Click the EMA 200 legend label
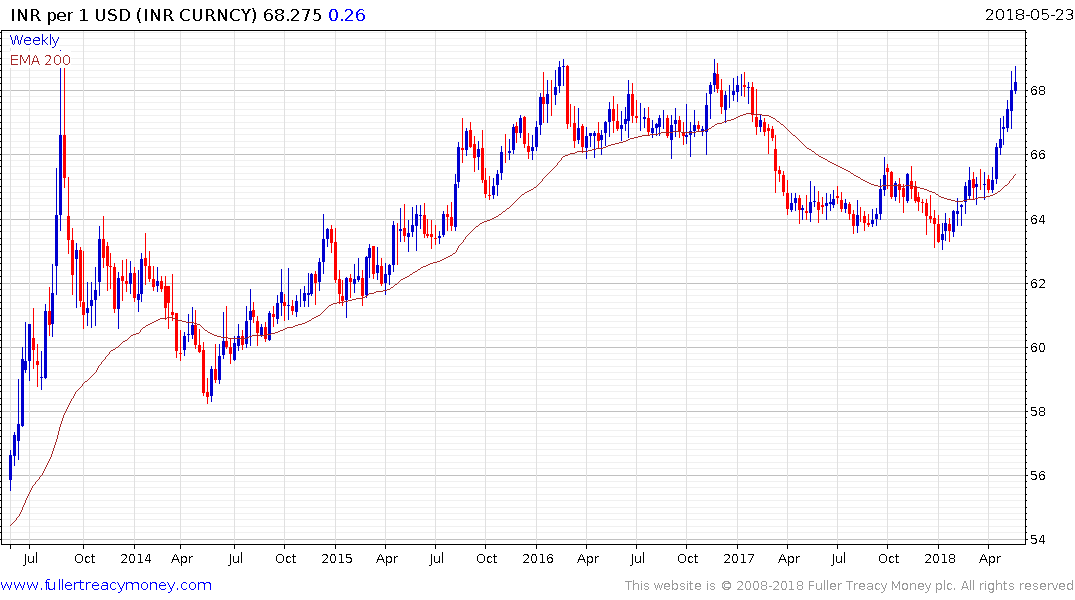Image resolution: width=1075 pixels, height=600 pixels. point(40,60)
